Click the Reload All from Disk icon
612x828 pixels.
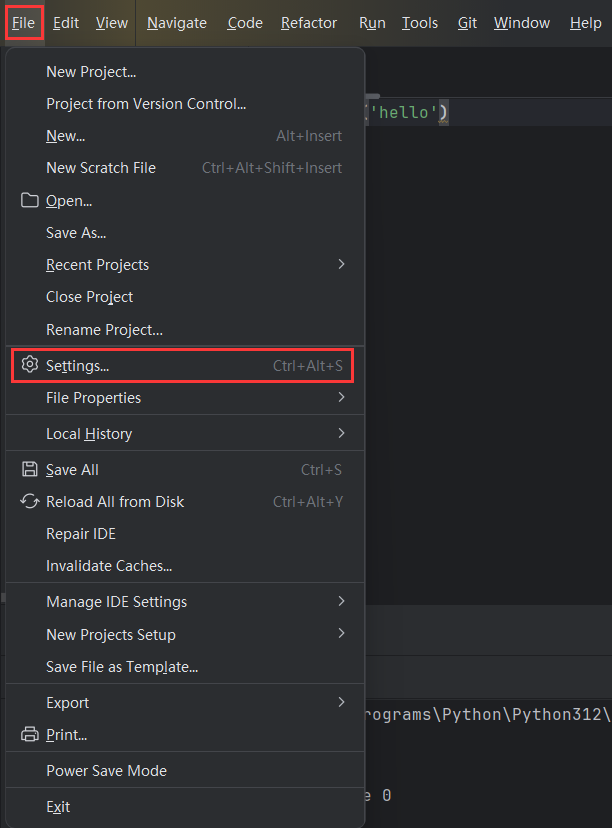[x=29, y=502]
